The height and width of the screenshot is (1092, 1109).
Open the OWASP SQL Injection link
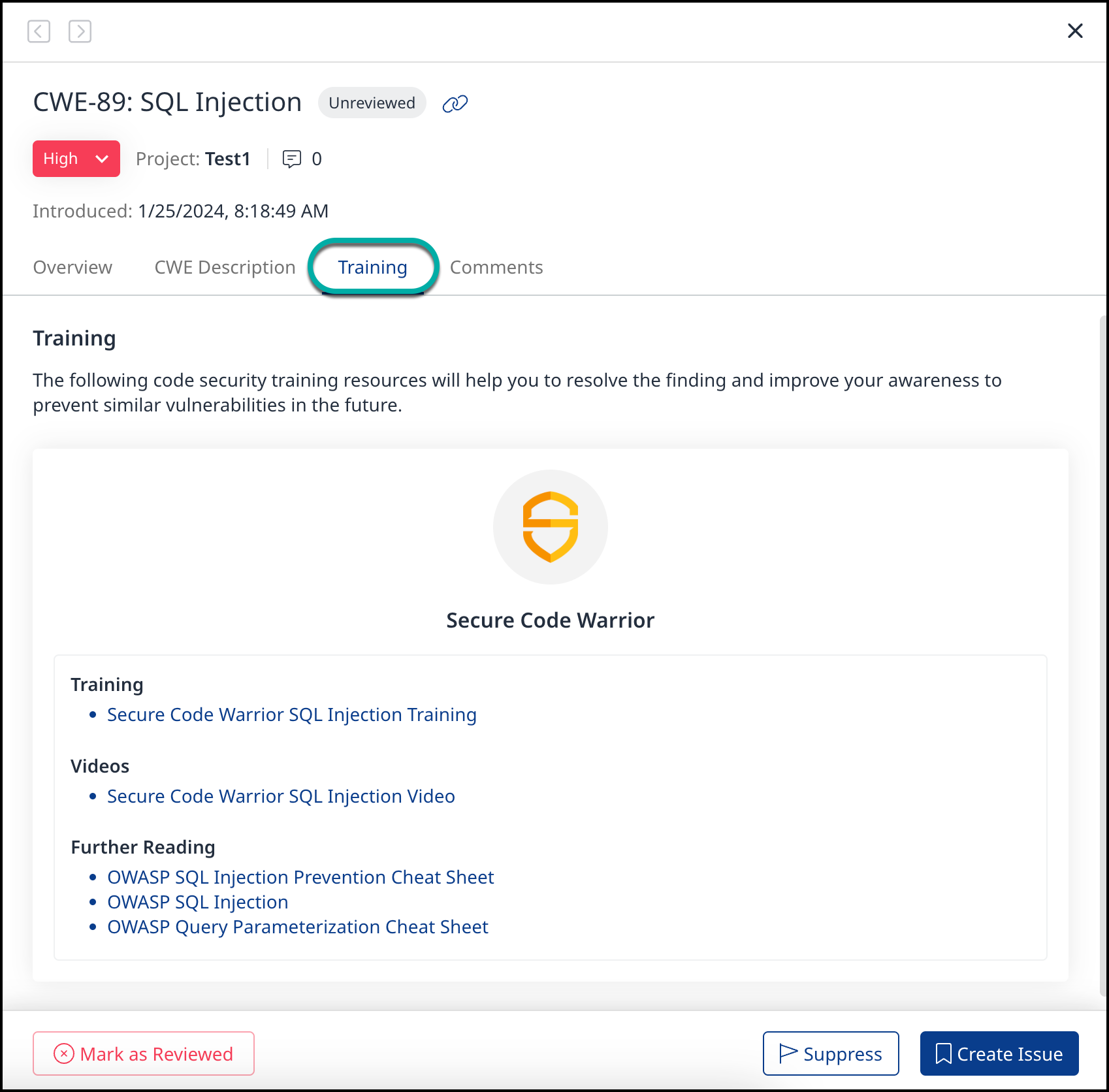click(x=197, y=902)
